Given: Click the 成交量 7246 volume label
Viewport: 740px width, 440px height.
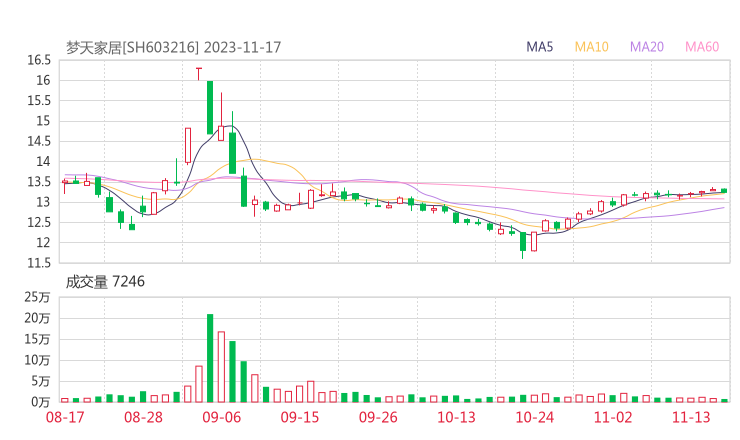Looking at the screenshot, I should [105, 282].
